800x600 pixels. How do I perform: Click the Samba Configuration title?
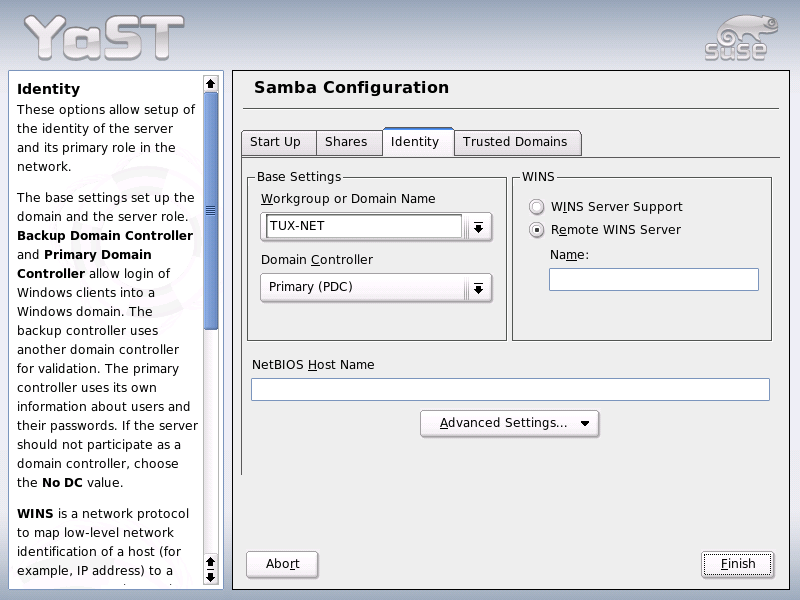352,87
